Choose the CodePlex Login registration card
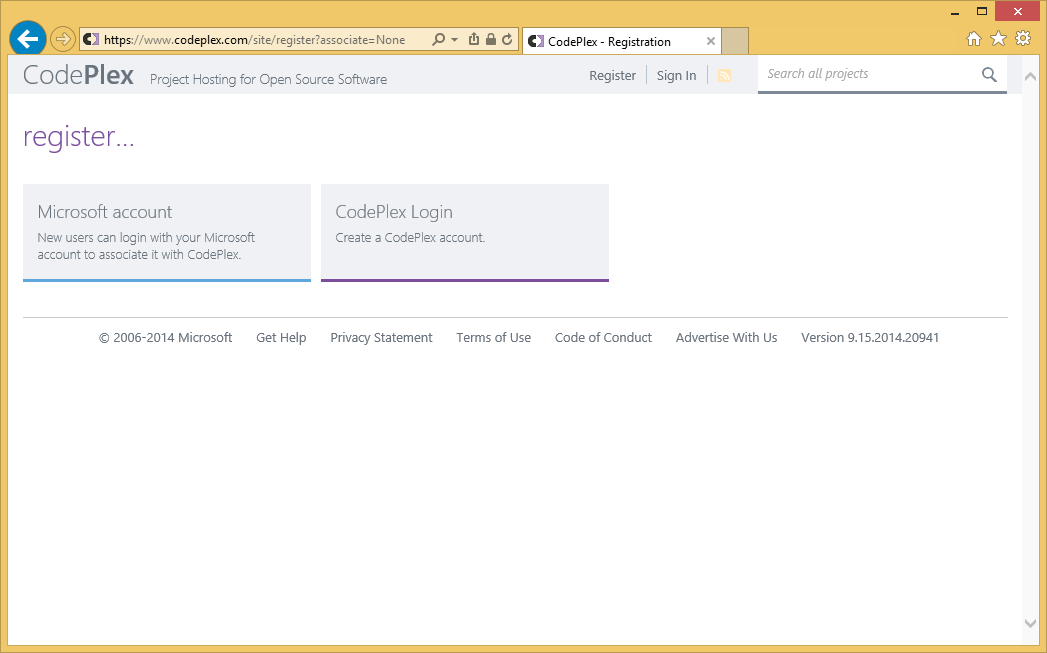Image resolution: width=1047 pixels, height=653 pixels. point(465,233)
